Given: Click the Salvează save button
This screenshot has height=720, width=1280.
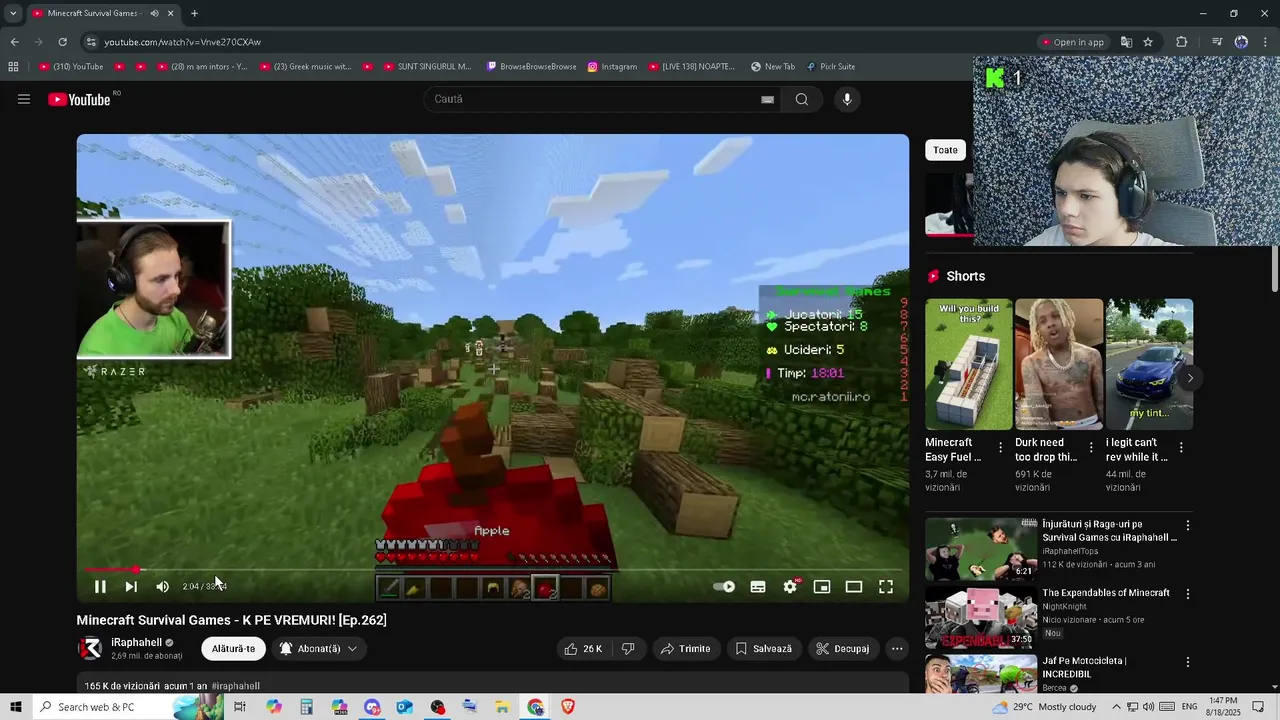Looking at the screenshot, I should click(763, 648).
